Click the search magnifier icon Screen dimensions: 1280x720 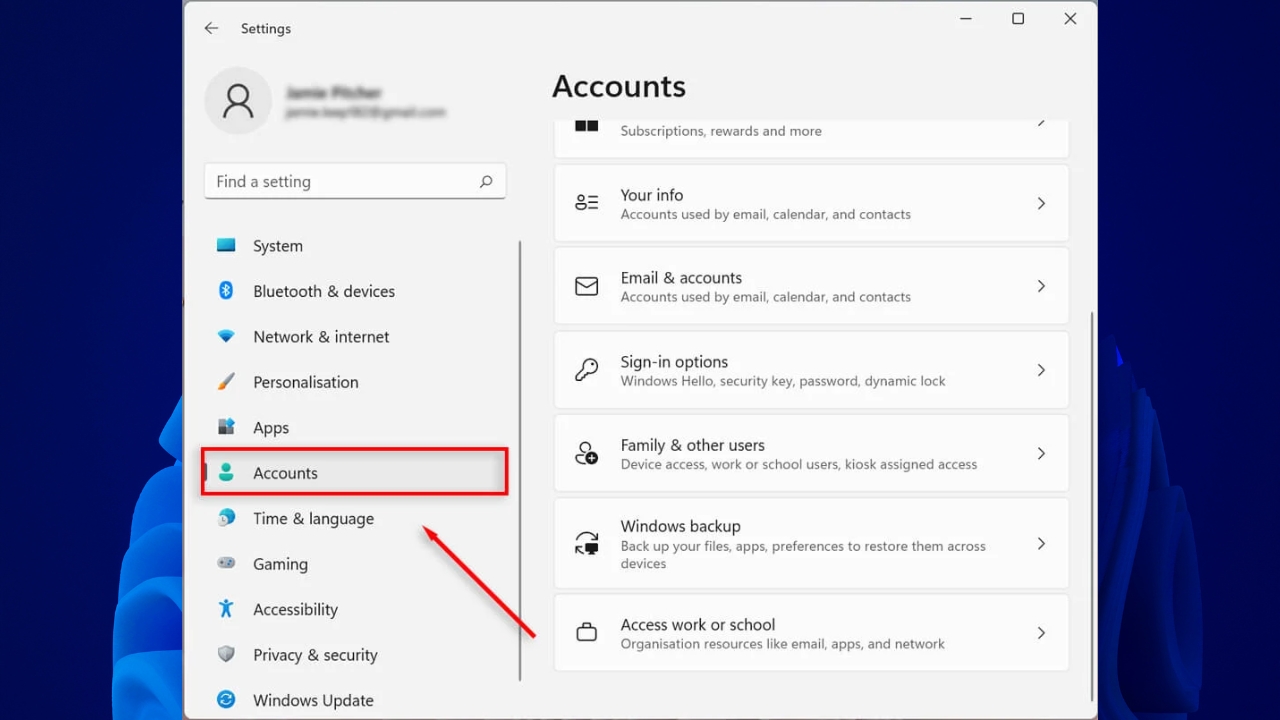coord(486,181)
